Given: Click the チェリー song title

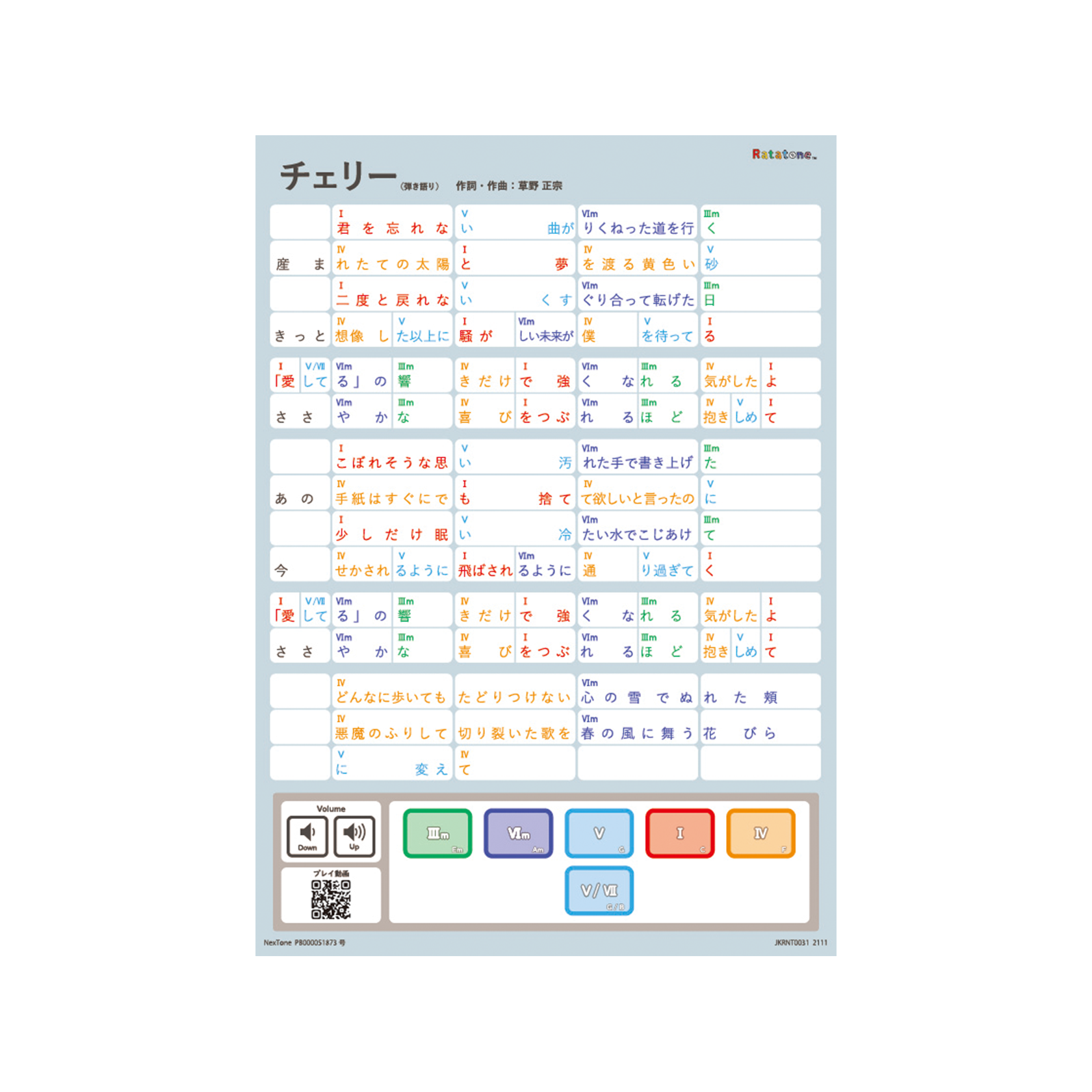Looking at the screenshot, I should 338,176.
